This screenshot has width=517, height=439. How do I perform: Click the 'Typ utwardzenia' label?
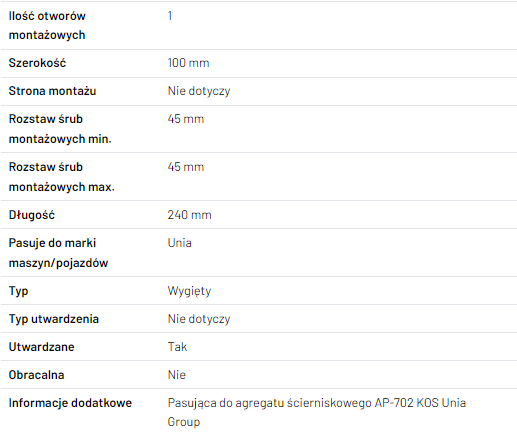pyautogui.click(x=54, y=319)
